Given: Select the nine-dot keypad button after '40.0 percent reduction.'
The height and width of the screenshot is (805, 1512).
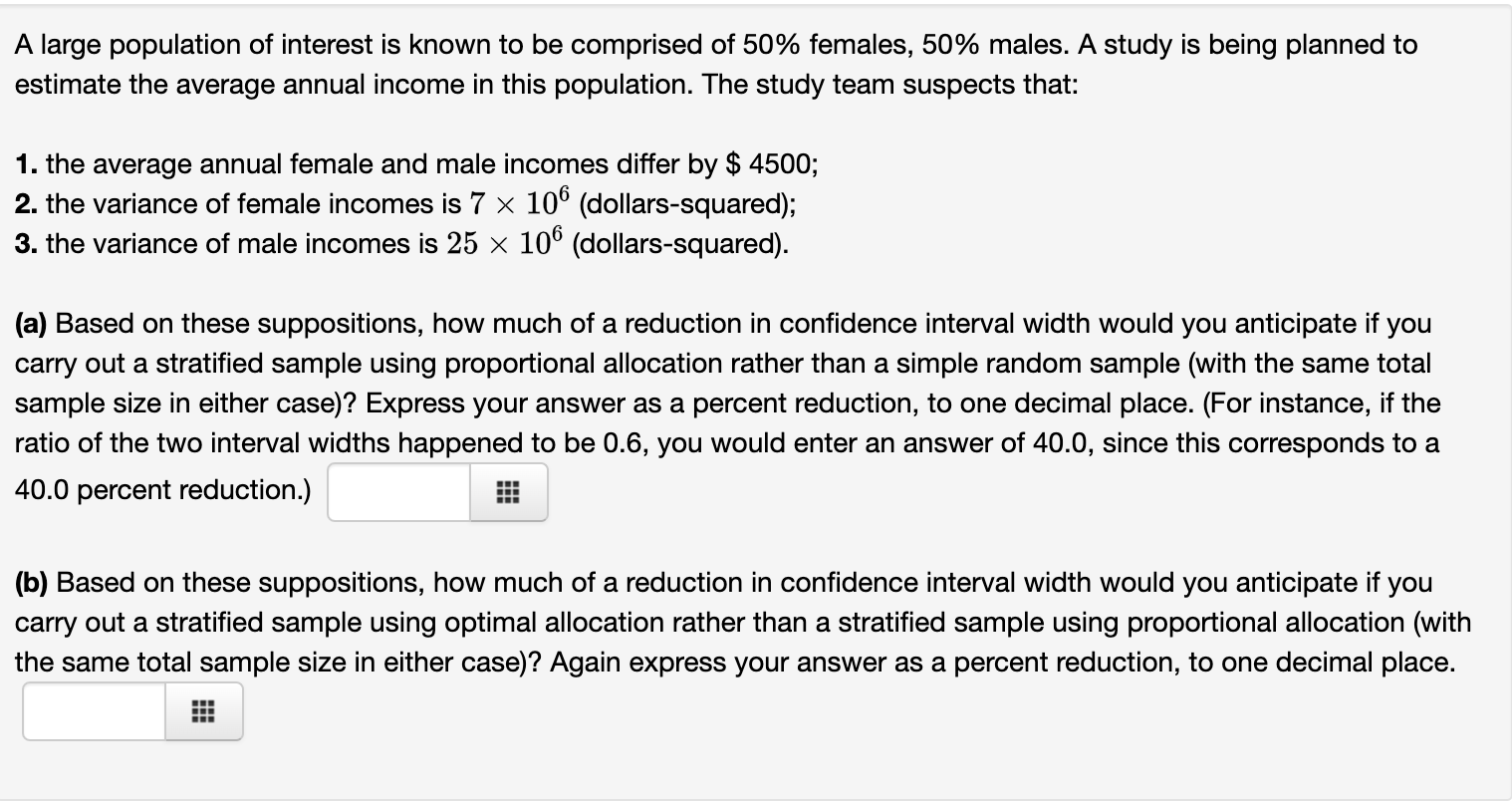Looking at the screenshot, I should coord(508,491).
